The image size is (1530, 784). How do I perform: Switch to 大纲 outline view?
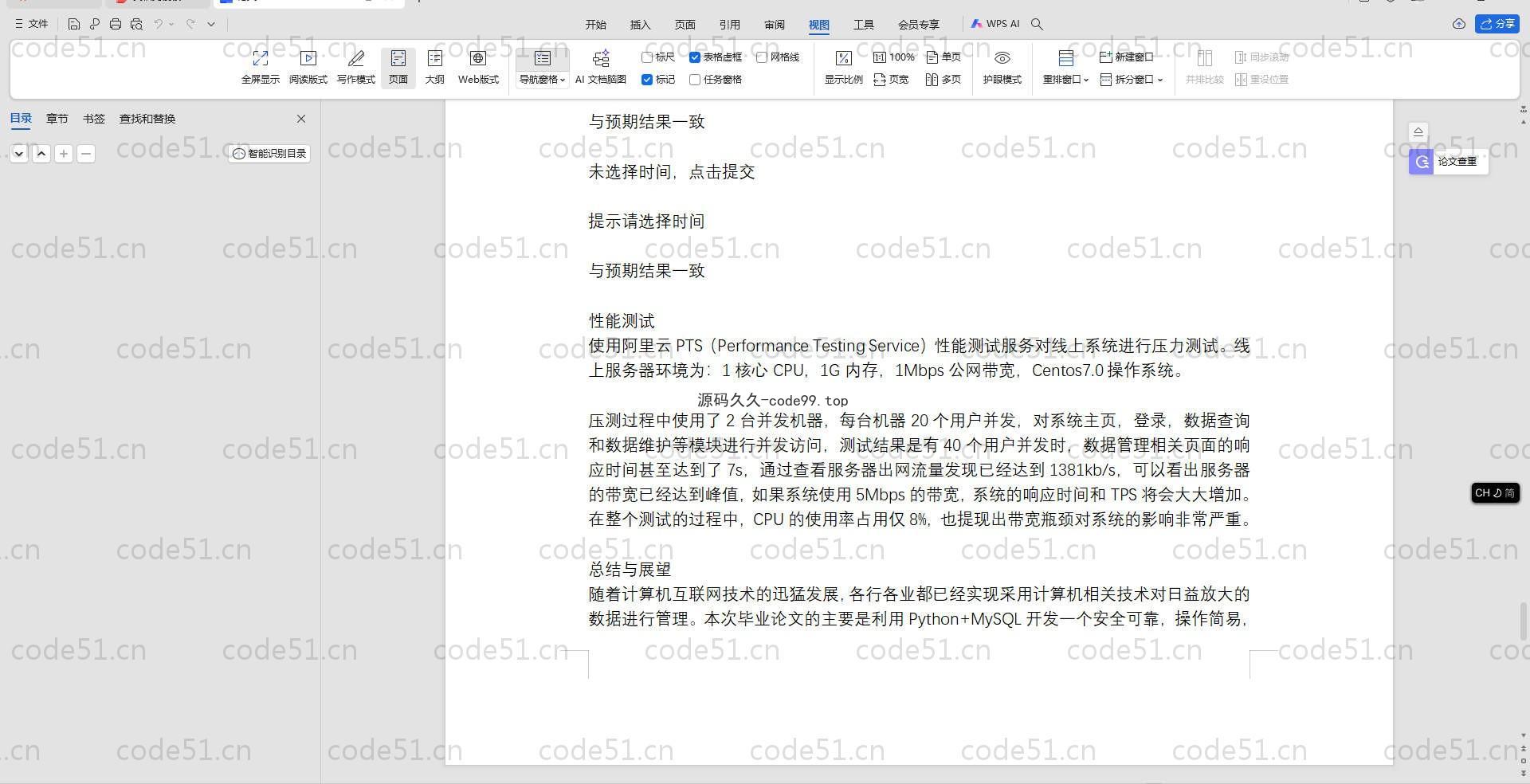point(434,68)
